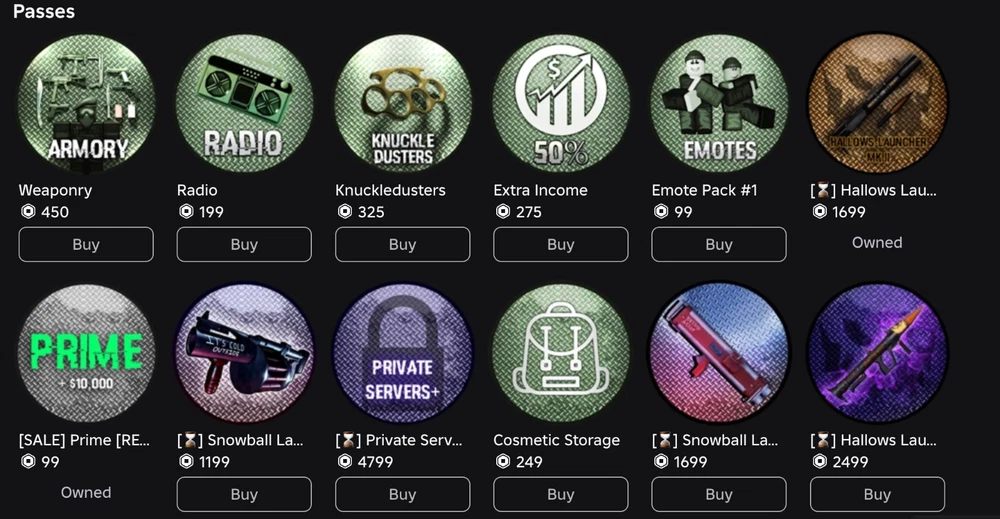View the red Snowball Launcher icon
1000x519 pixels.
(719, 353)
